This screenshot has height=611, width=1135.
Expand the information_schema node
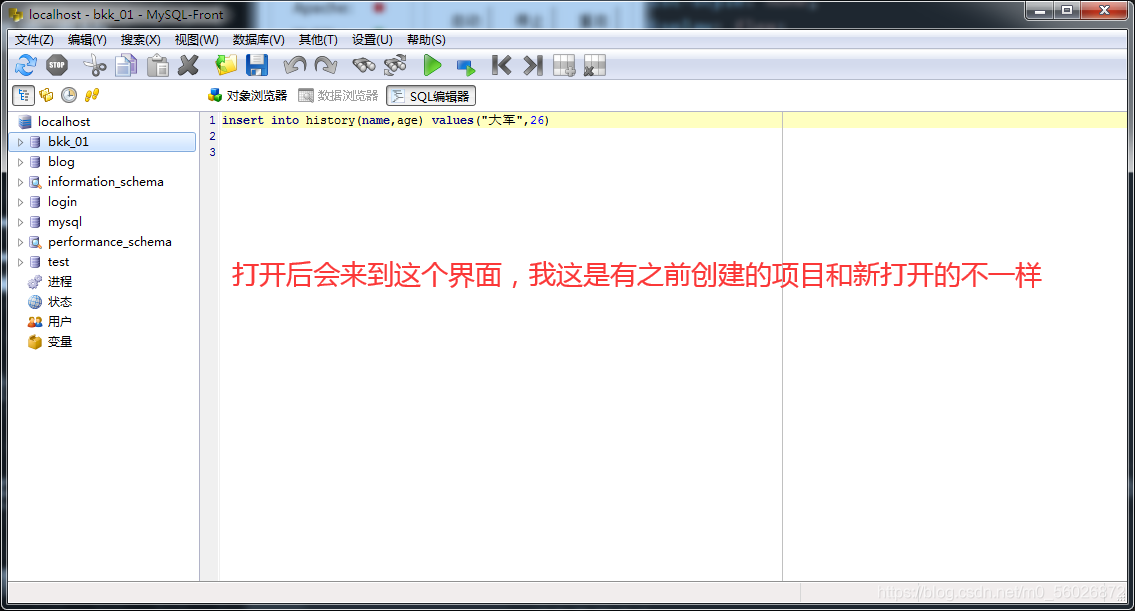(20, 182)
